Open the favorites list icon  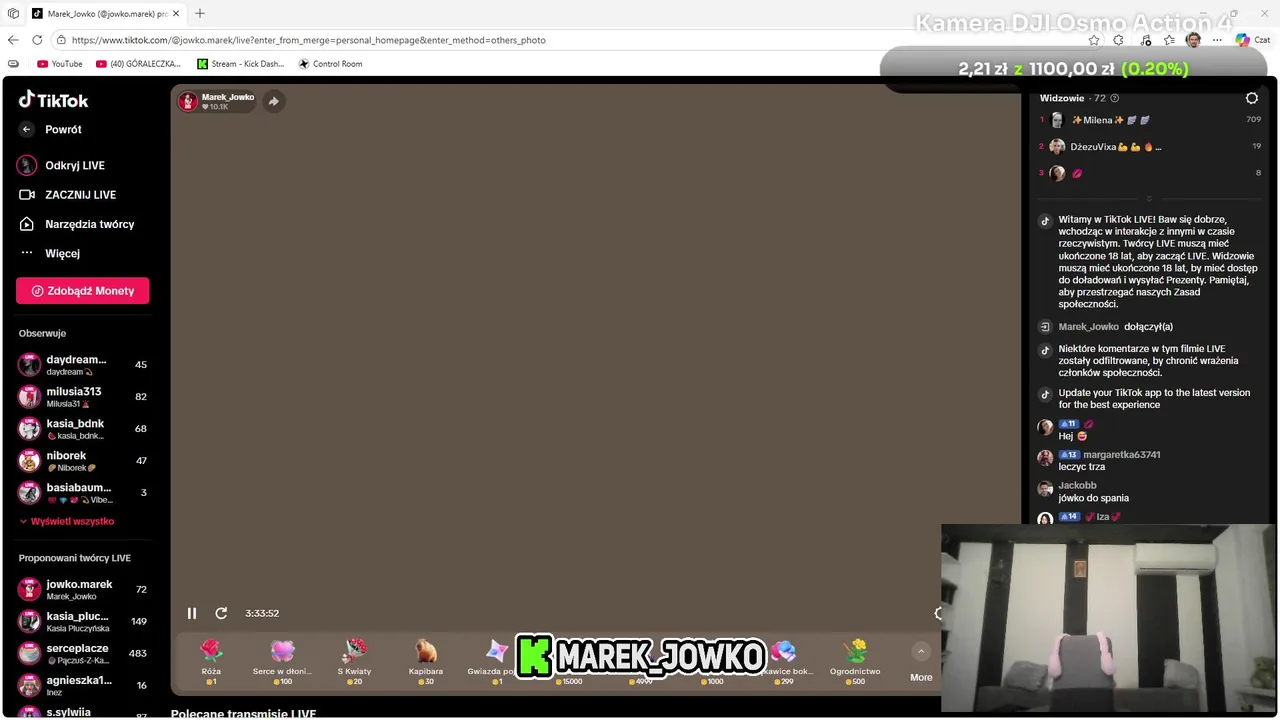pyautogui.click(x=1169, y=40)
